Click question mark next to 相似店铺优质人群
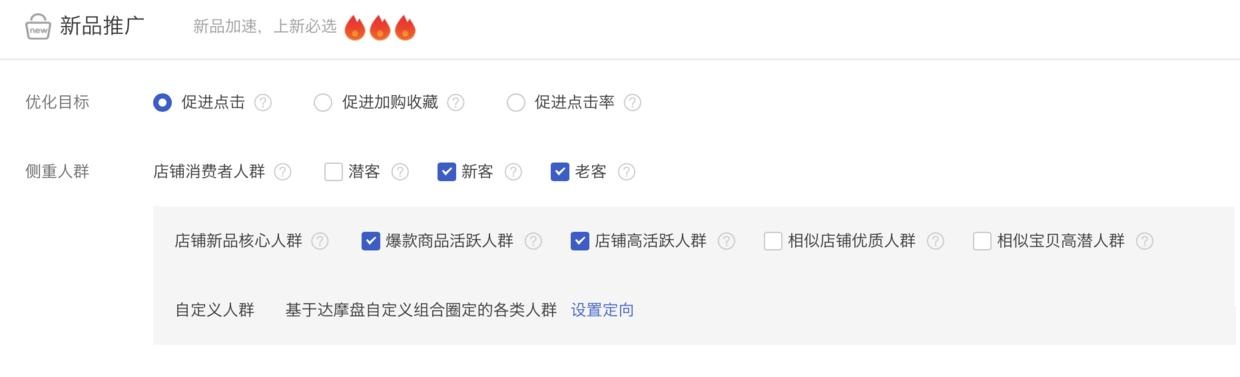 click(x=936, y=241)
